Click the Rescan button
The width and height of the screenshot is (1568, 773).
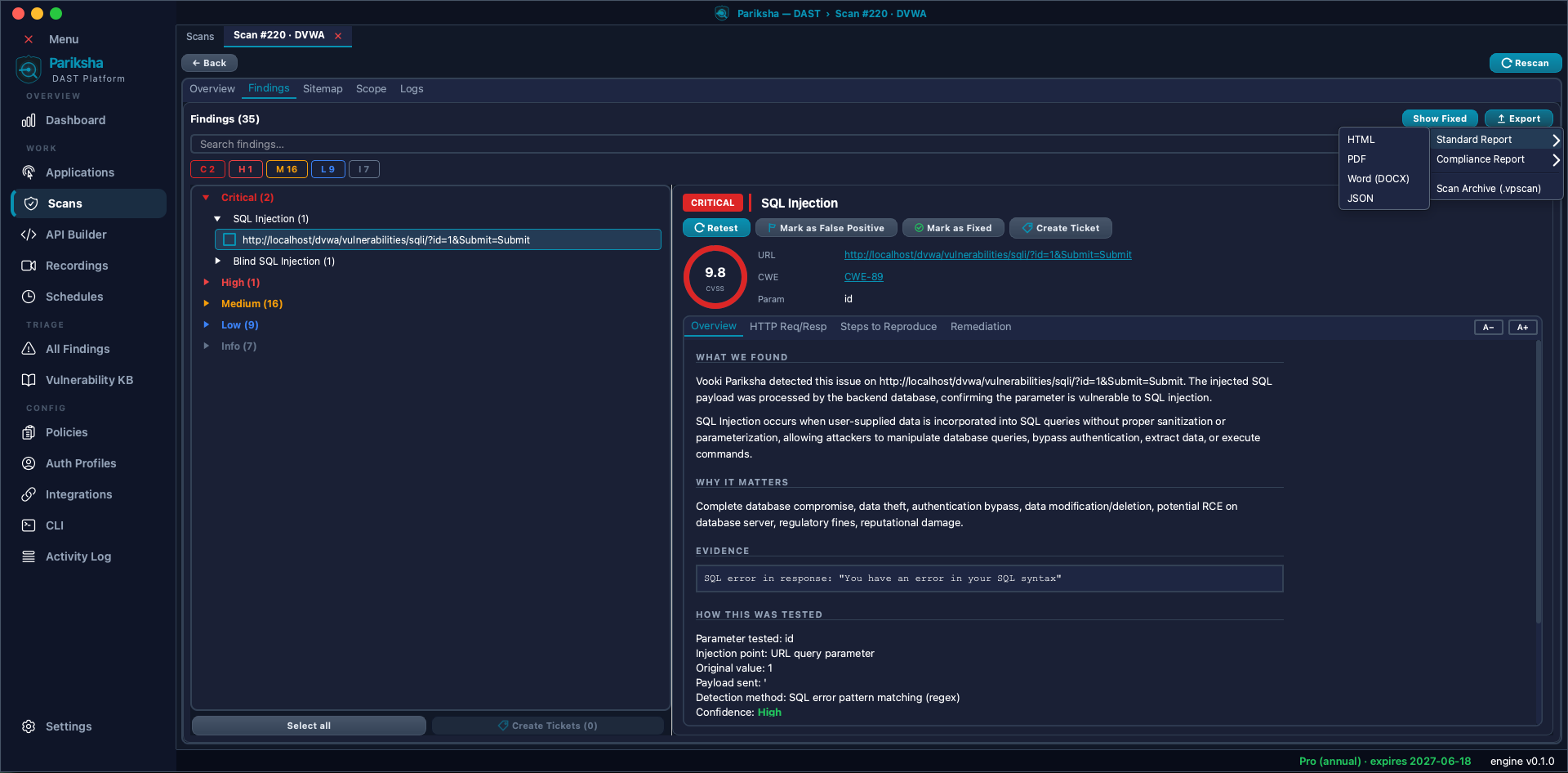(1526, 63)
